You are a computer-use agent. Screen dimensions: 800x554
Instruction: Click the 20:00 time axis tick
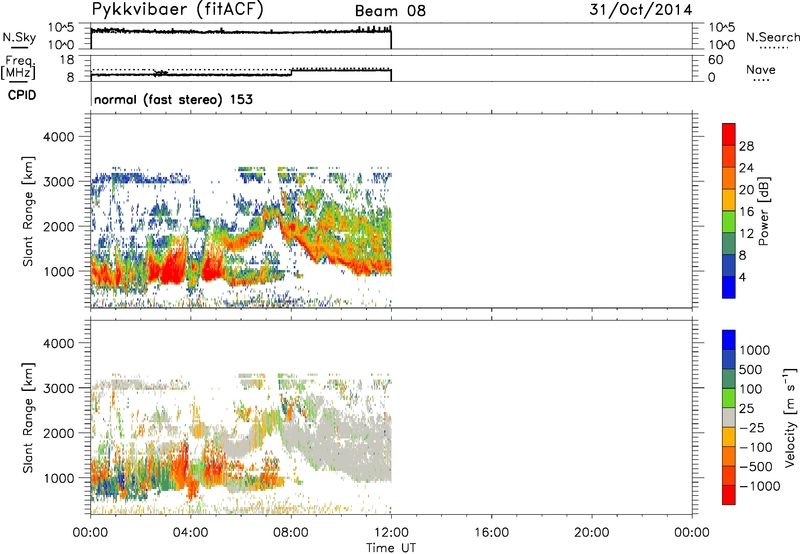point(592,533)
